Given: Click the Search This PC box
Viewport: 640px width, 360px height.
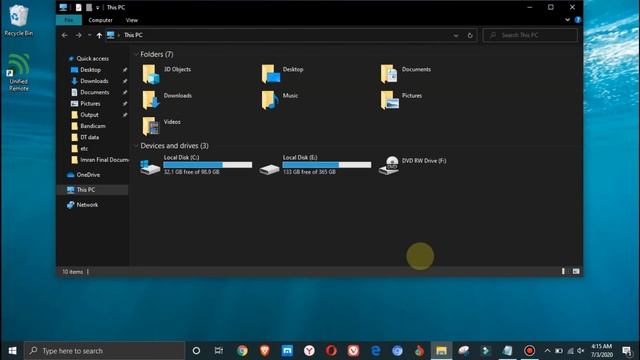Looking at the screenshot, I should click(x=530, y=35).
